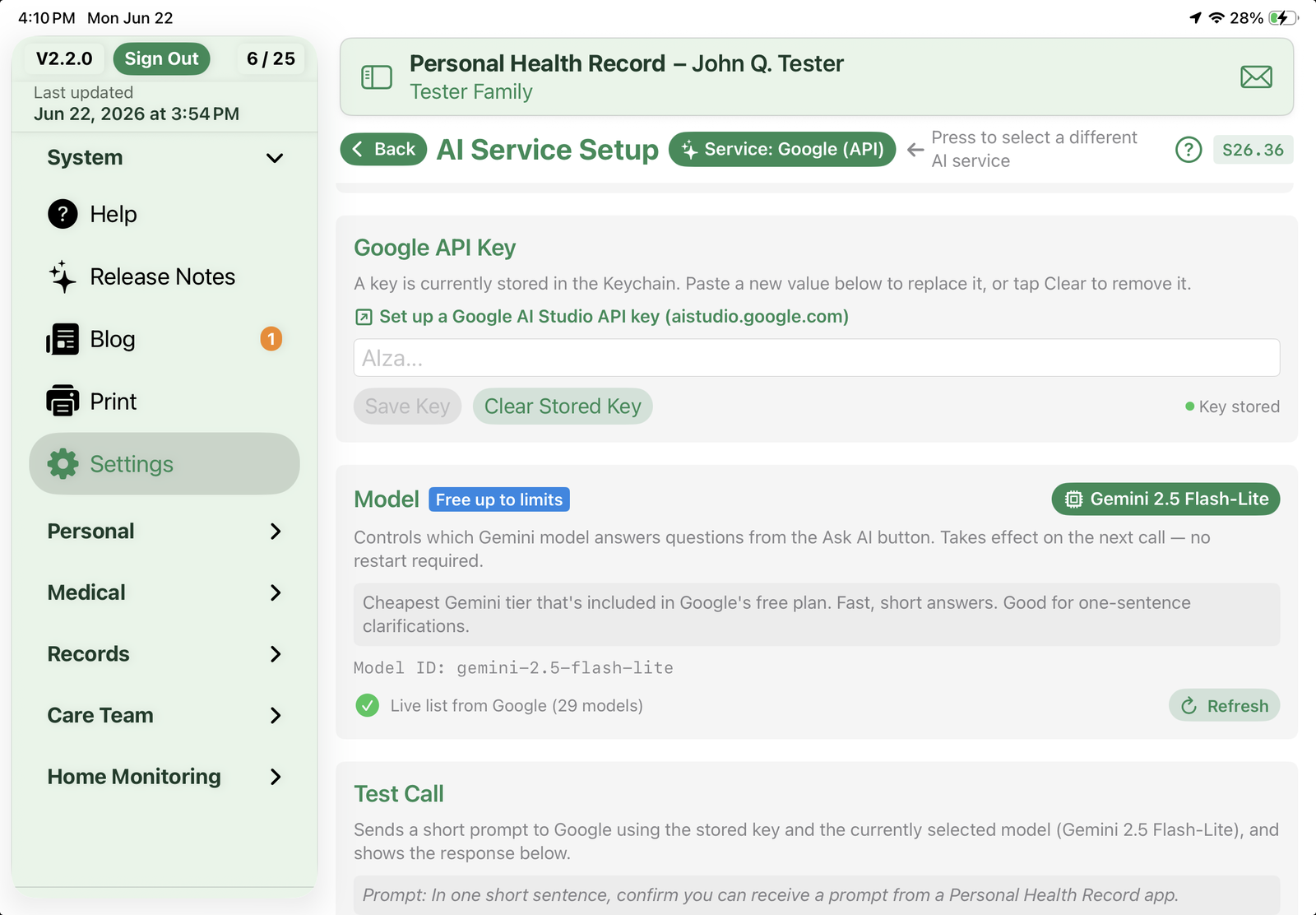Click the external link icon beside Google AI Studio

coord(364,317)
